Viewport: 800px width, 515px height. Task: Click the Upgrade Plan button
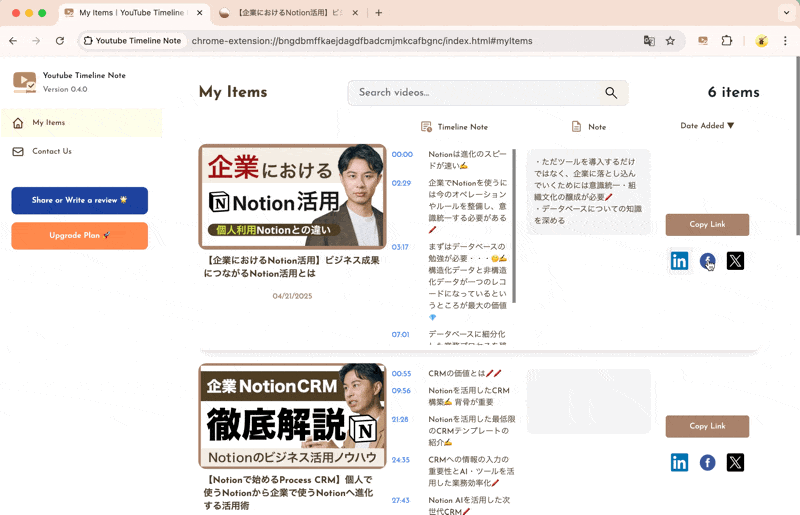(x=79, y=236)
